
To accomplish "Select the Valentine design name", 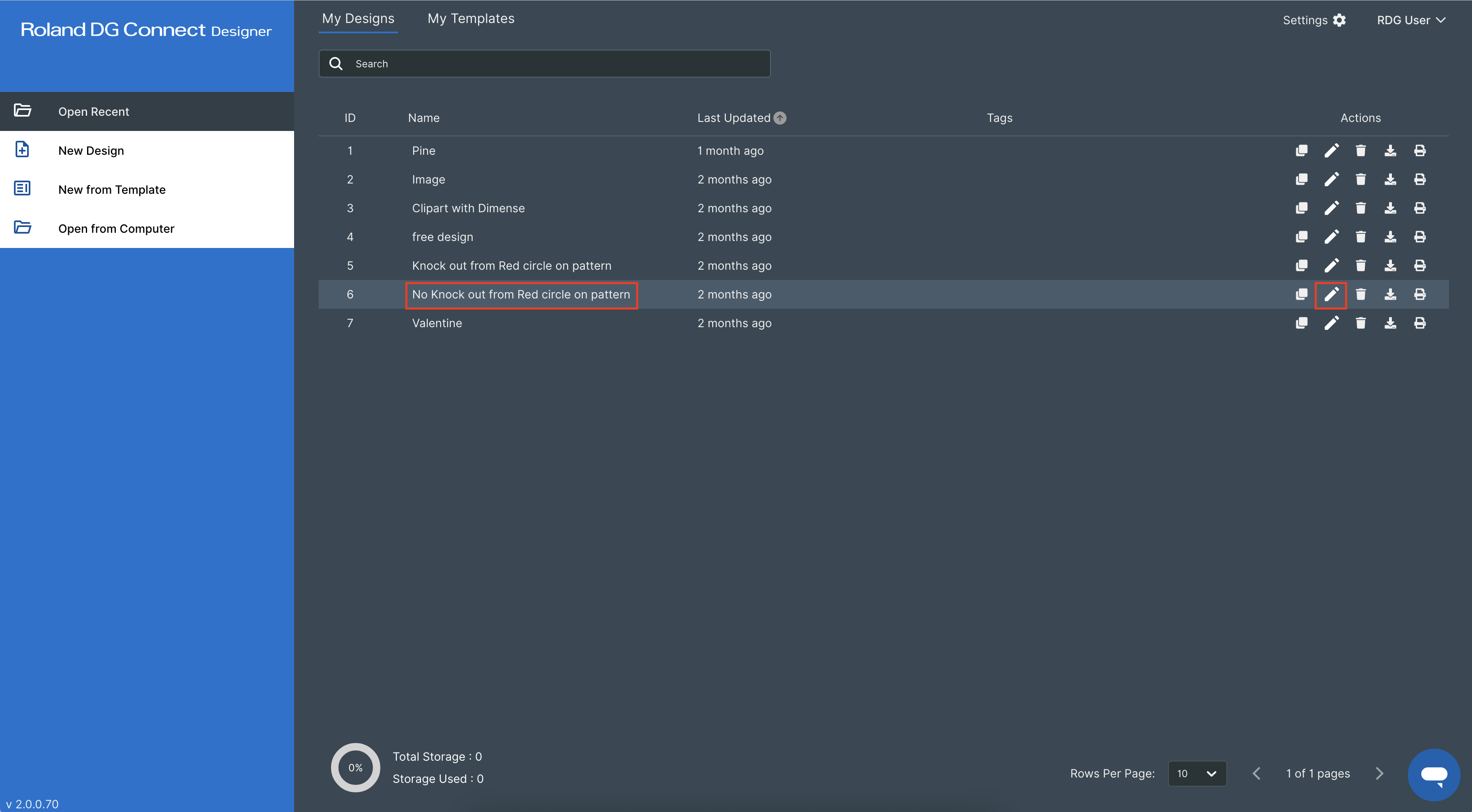I will (437, 323).
